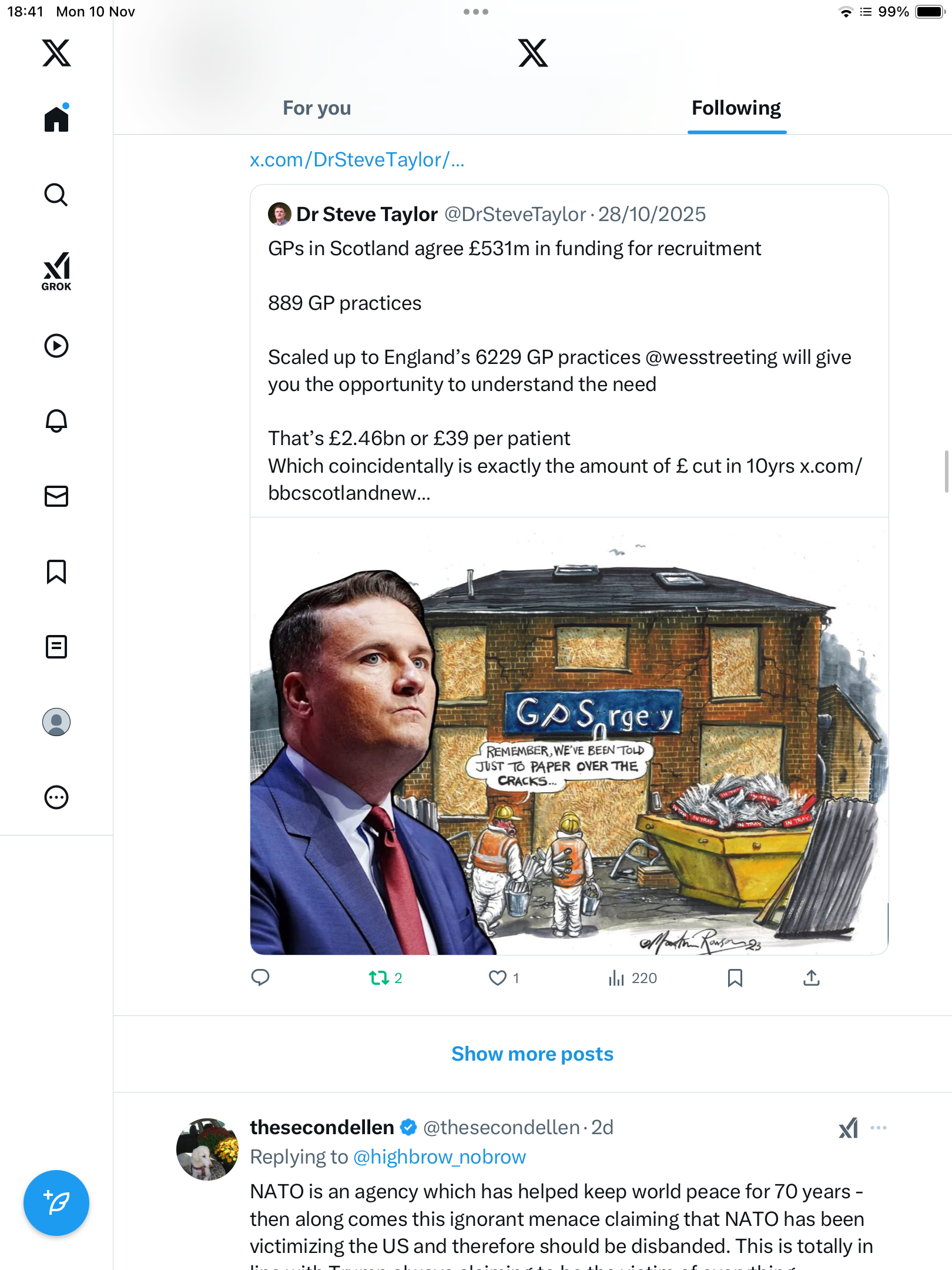
Task: Open Bookmarks in the sidebar
Action: pyautogui.click(x=56, y=571)
